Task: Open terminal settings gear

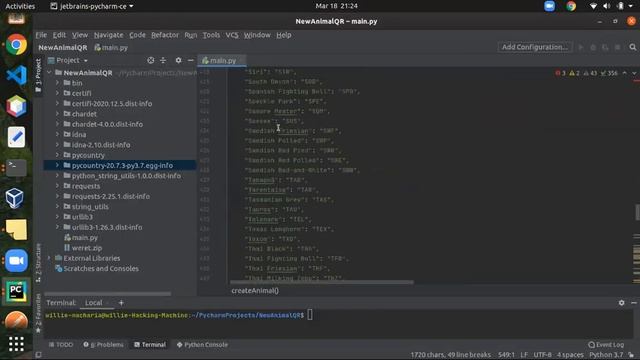Action: [x=621, y=303]
